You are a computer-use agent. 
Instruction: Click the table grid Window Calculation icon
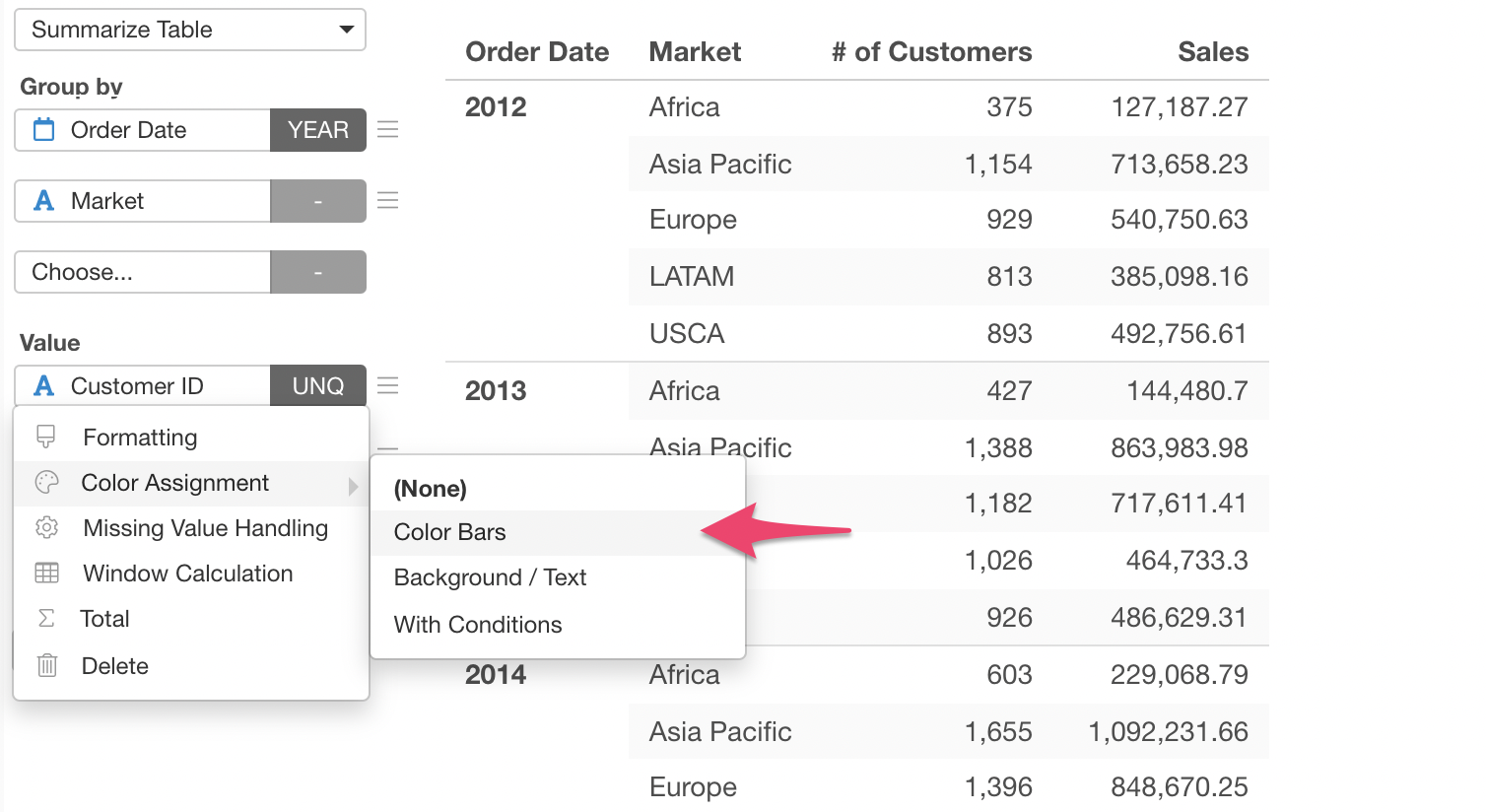(x=46, y=573)
